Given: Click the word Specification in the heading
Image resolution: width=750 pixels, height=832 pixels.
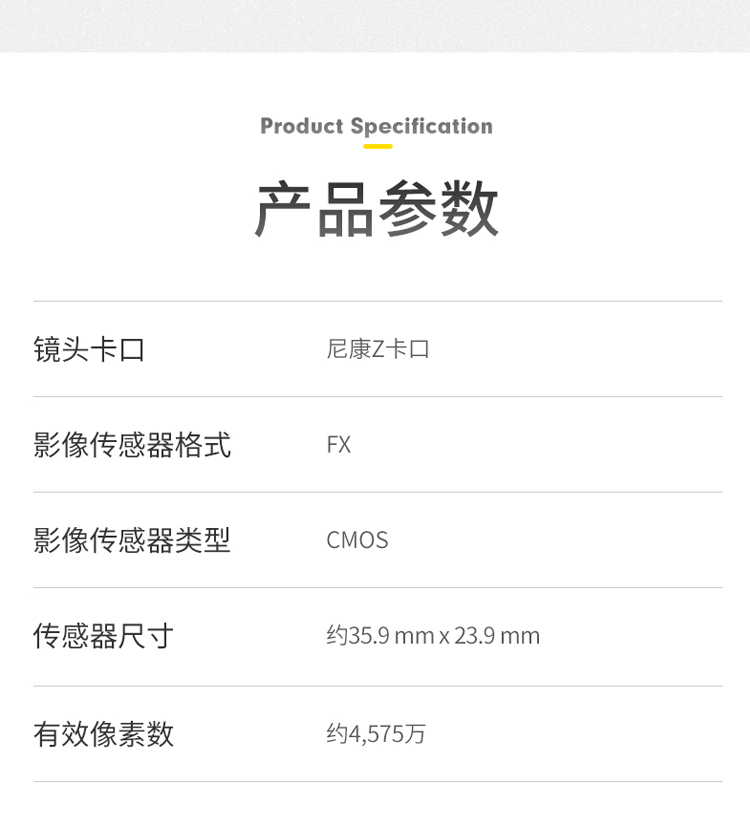Looking at the screenshot, I should coord(422,126).
